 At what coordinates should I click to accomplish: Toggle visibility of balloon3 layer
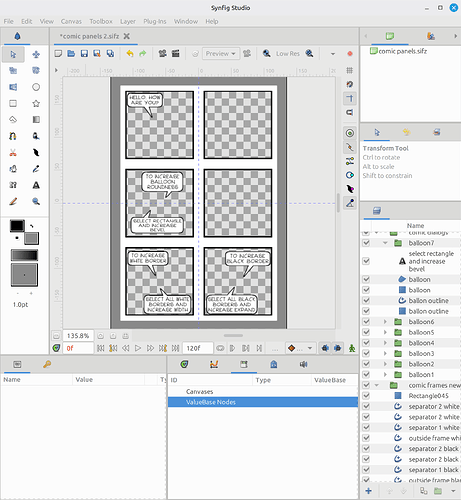(x=366, y=353)
